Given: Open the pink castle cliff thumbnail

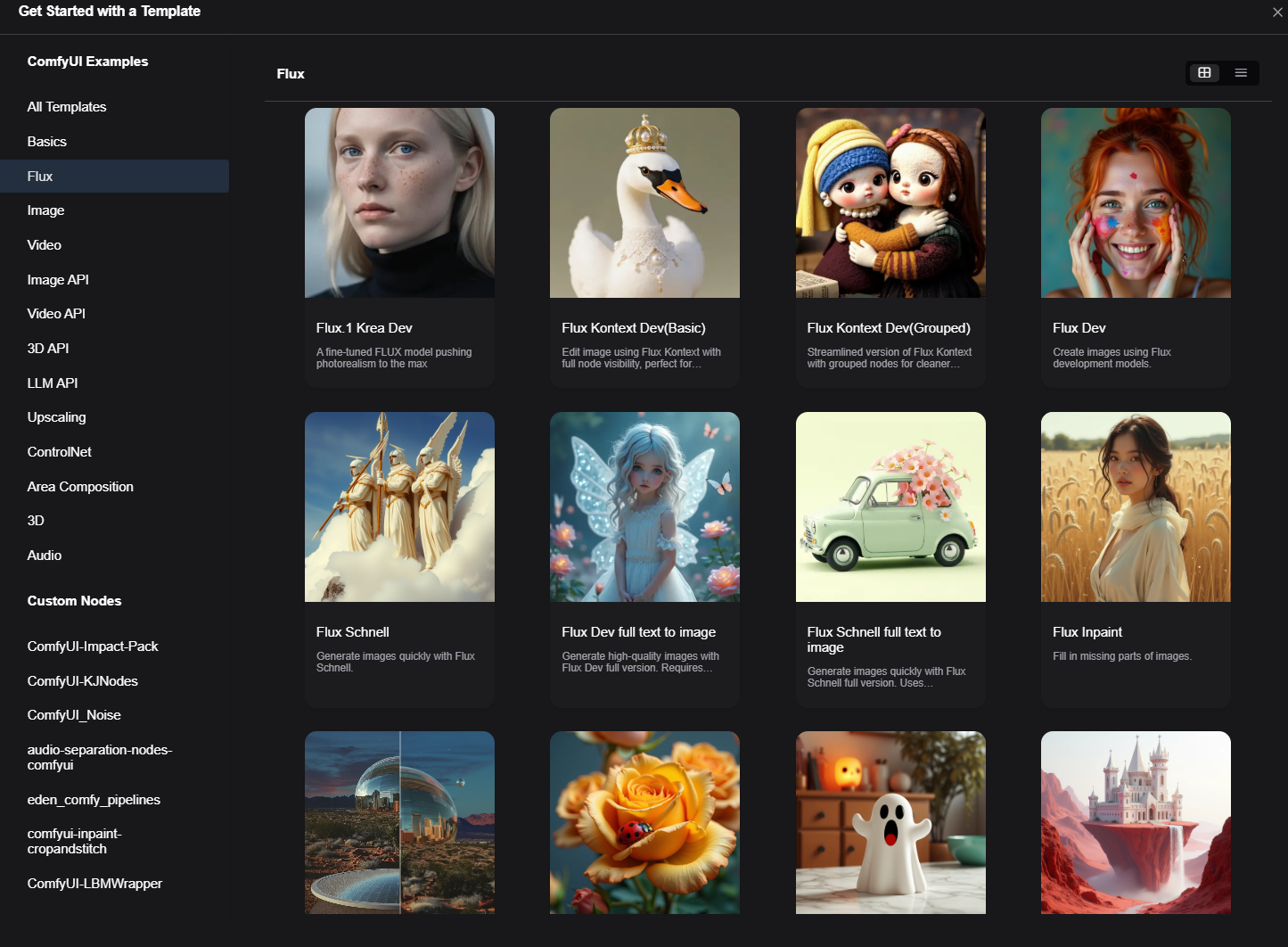Looking at the screenshot, I should [1136, 822].
